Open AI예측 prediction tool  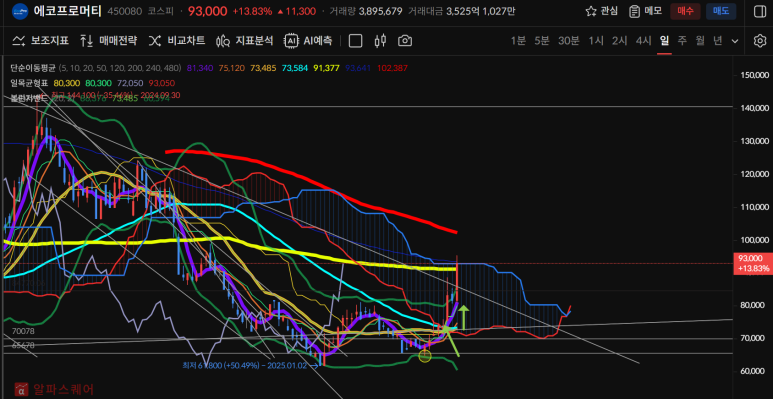[308, 41]
